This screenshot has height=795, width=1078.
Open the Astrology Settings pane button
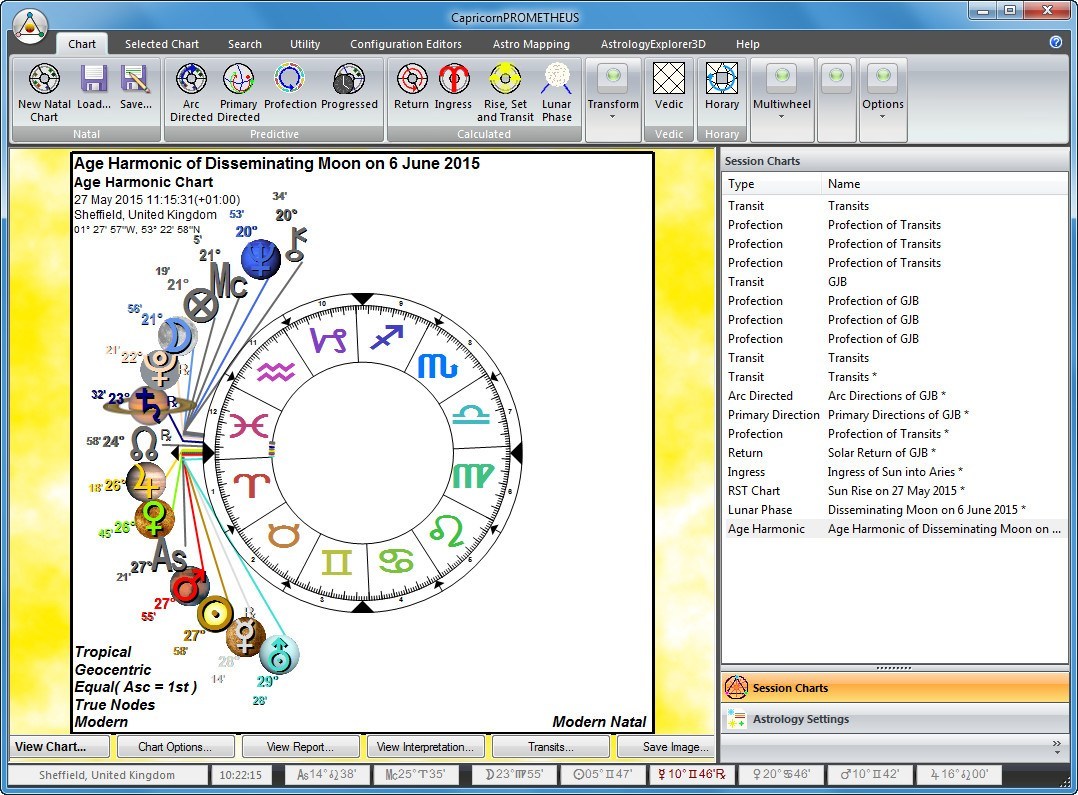point(894,719)
